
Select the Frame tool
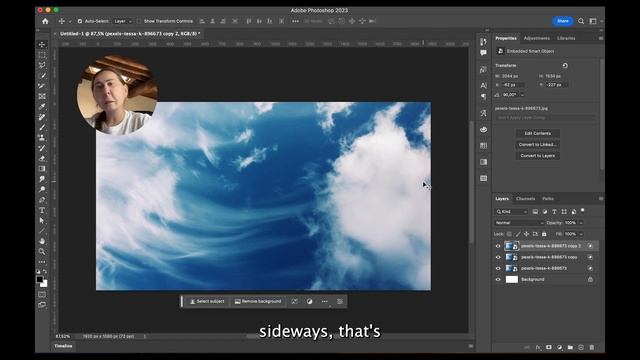[x=42, y=96]
